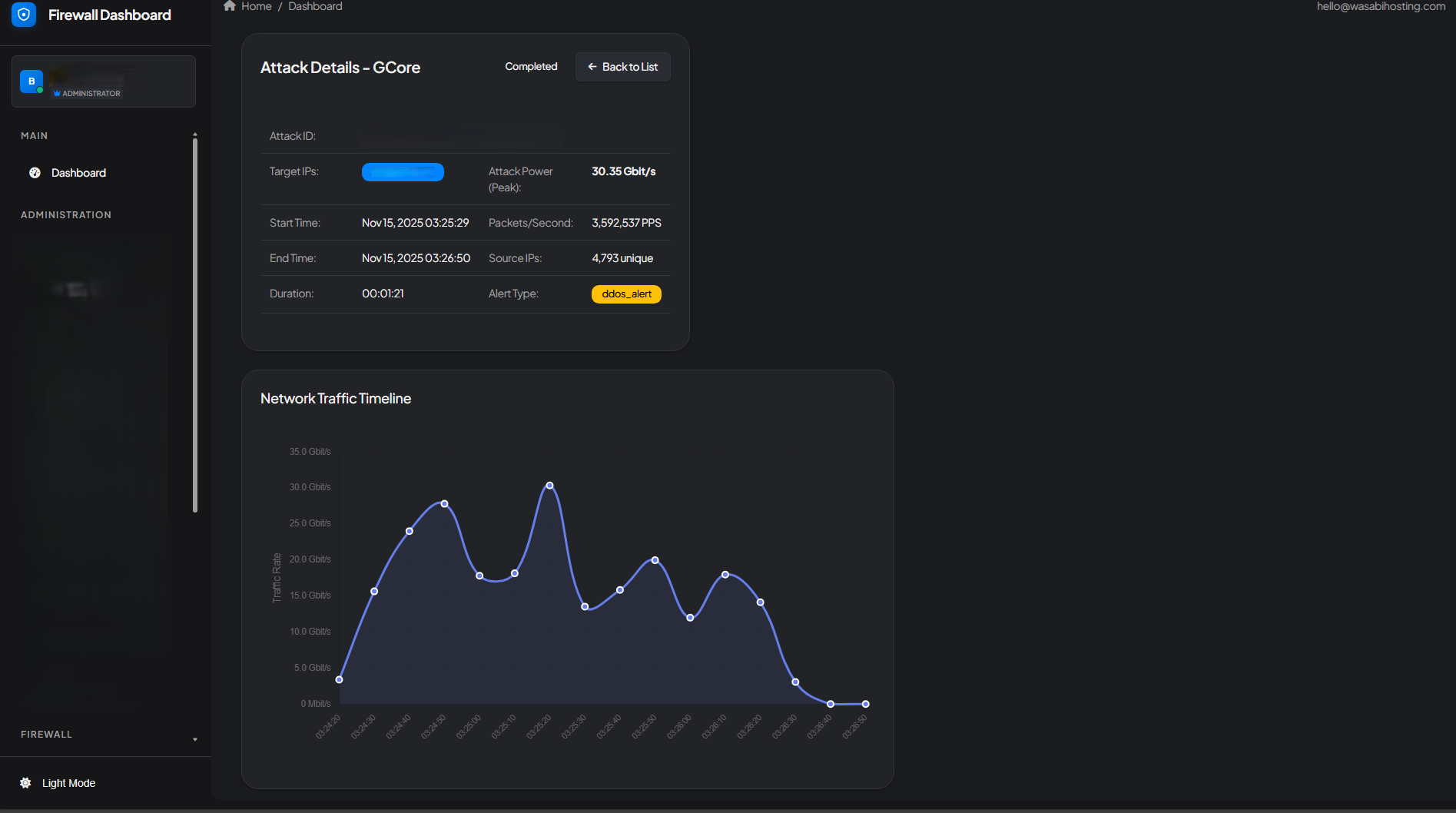The width and height of the screenshot is (1456, 813).
Task: Click the sidebar scroll up arrow
Action: point(195,134)
